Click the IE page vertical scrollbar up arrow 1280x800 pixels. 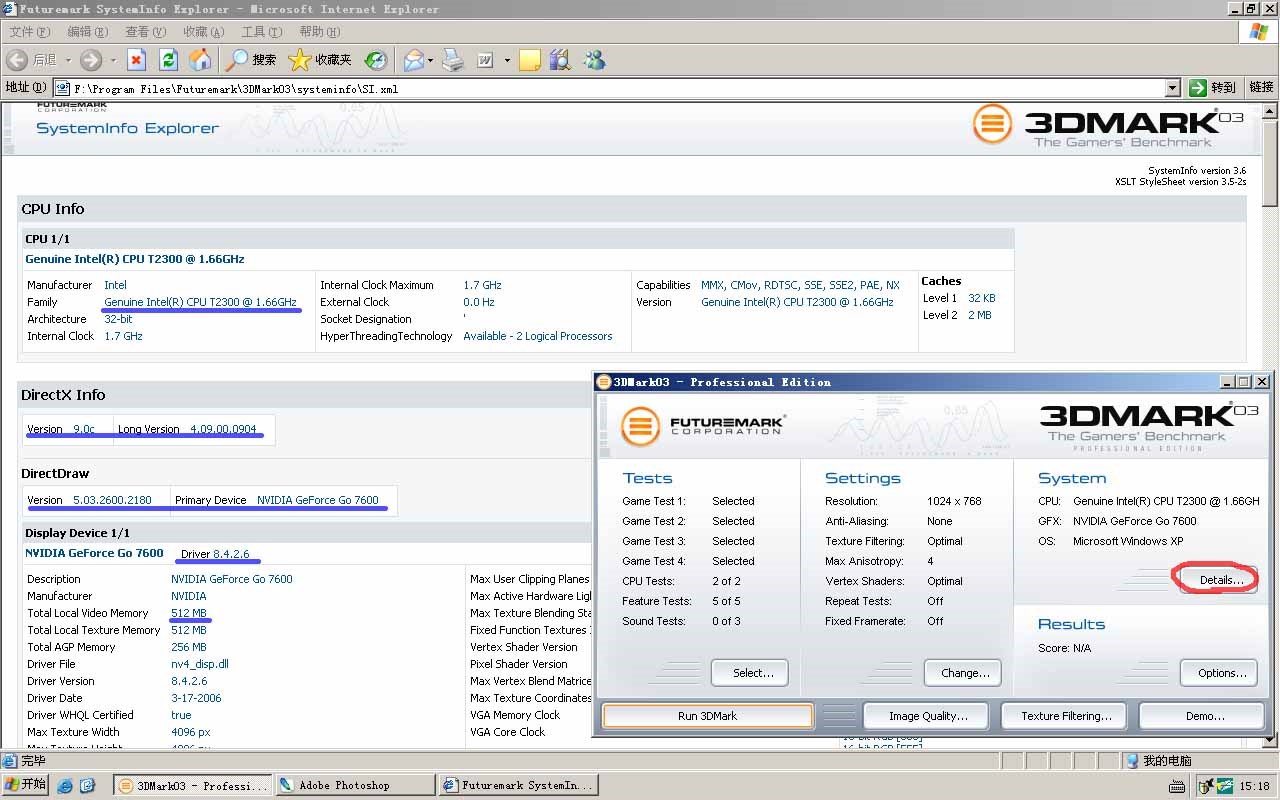tap(1271, 109)
